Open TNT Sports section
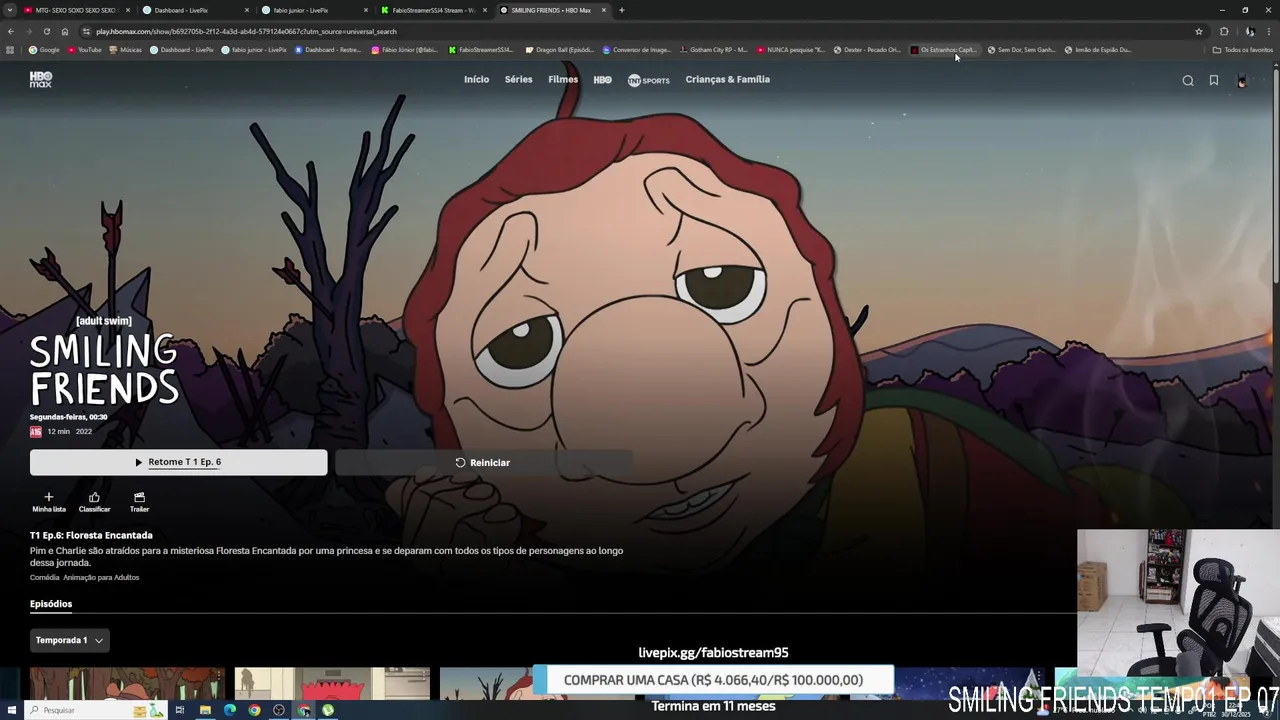This screenshot has height=720, width=1280. tap(648, 80)
